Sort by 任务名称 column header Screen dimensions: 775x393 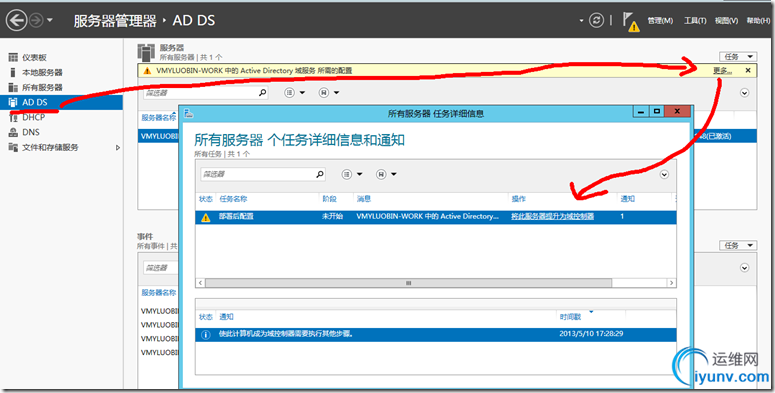point(233,199)
